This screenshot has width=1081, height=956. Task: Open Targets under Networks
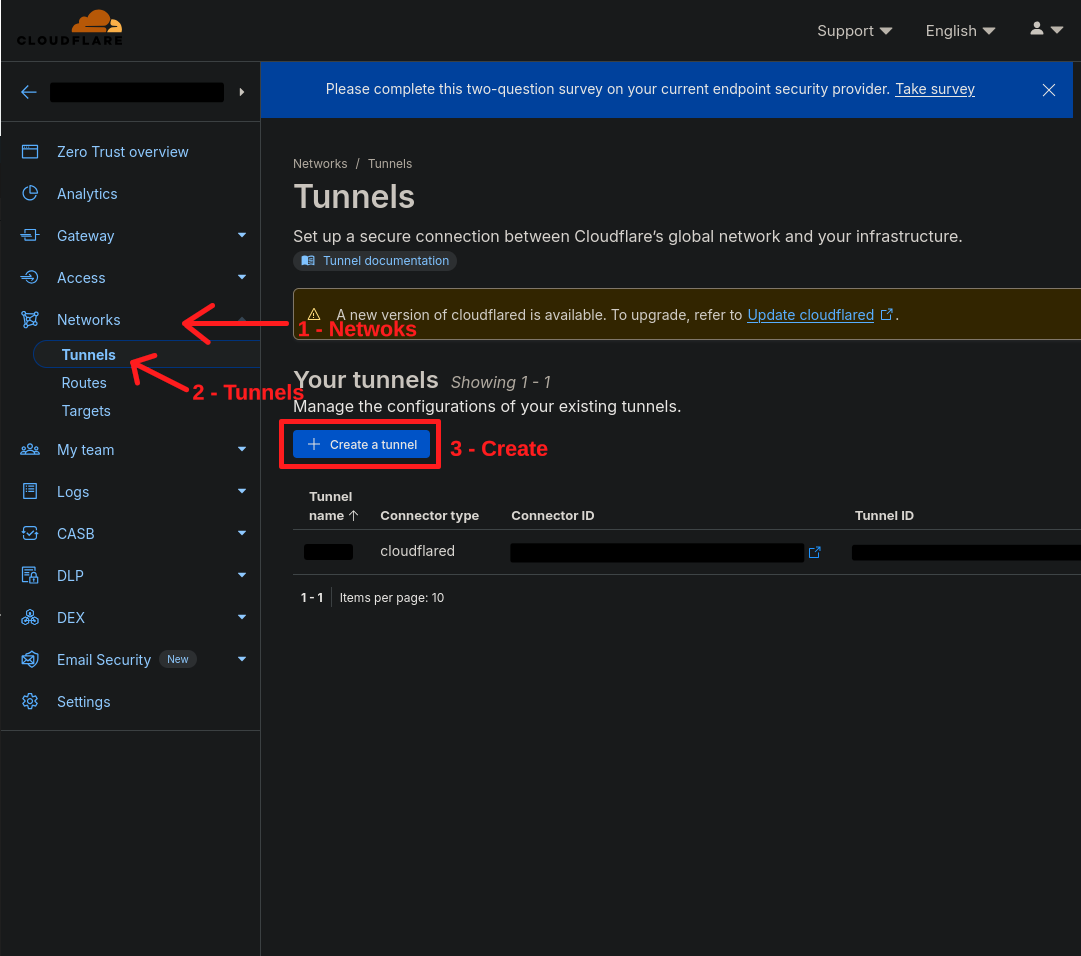(x=85, y=411)
